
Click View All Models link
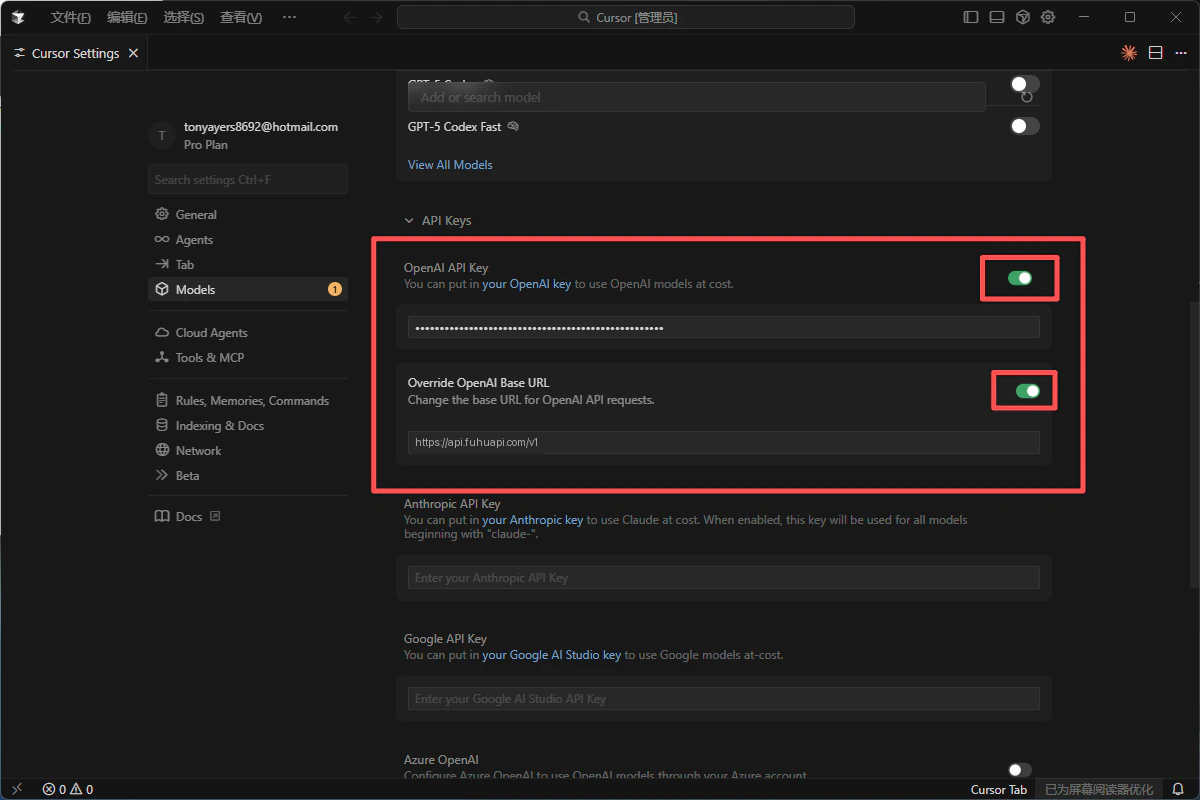(450, 164)
